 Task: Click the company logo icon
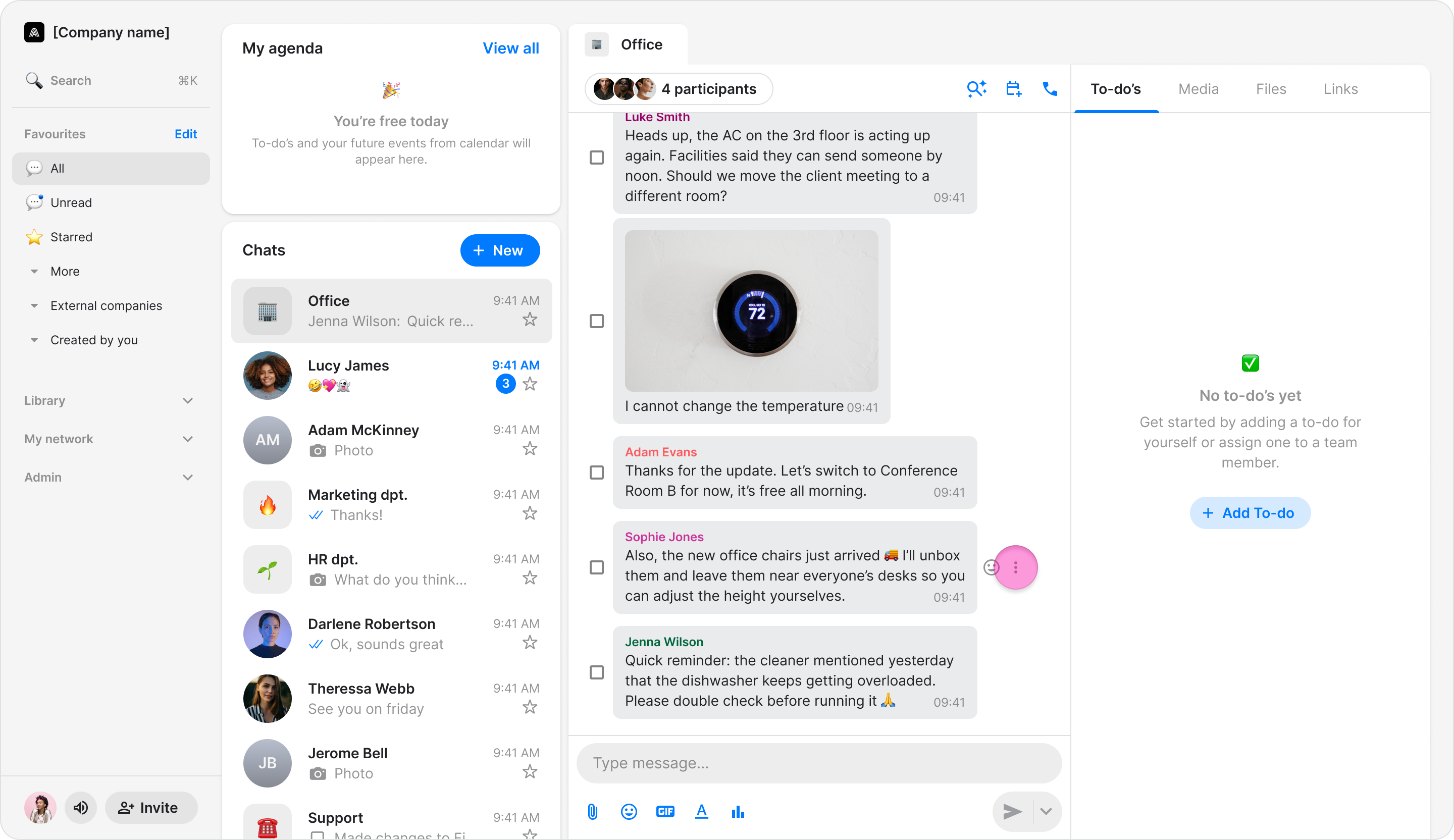pos(34,32)
